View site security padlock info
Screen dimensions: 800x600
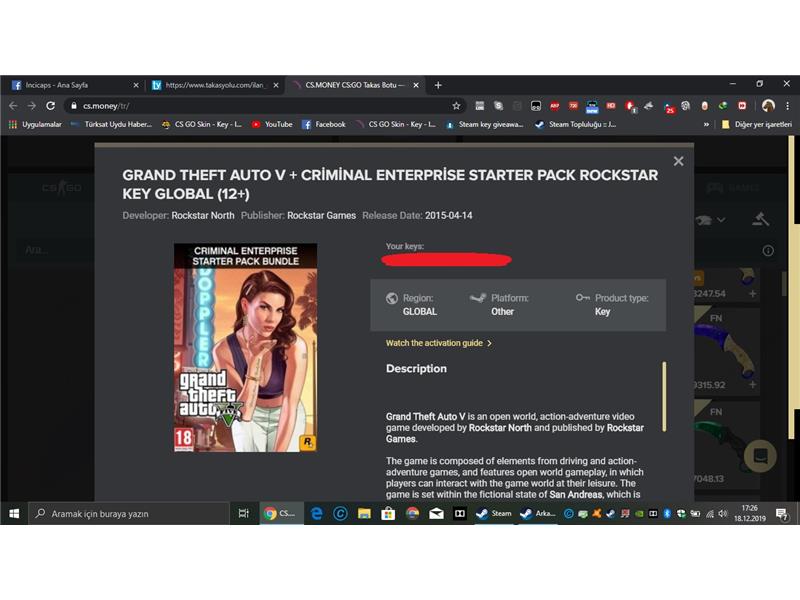[74, 106]
